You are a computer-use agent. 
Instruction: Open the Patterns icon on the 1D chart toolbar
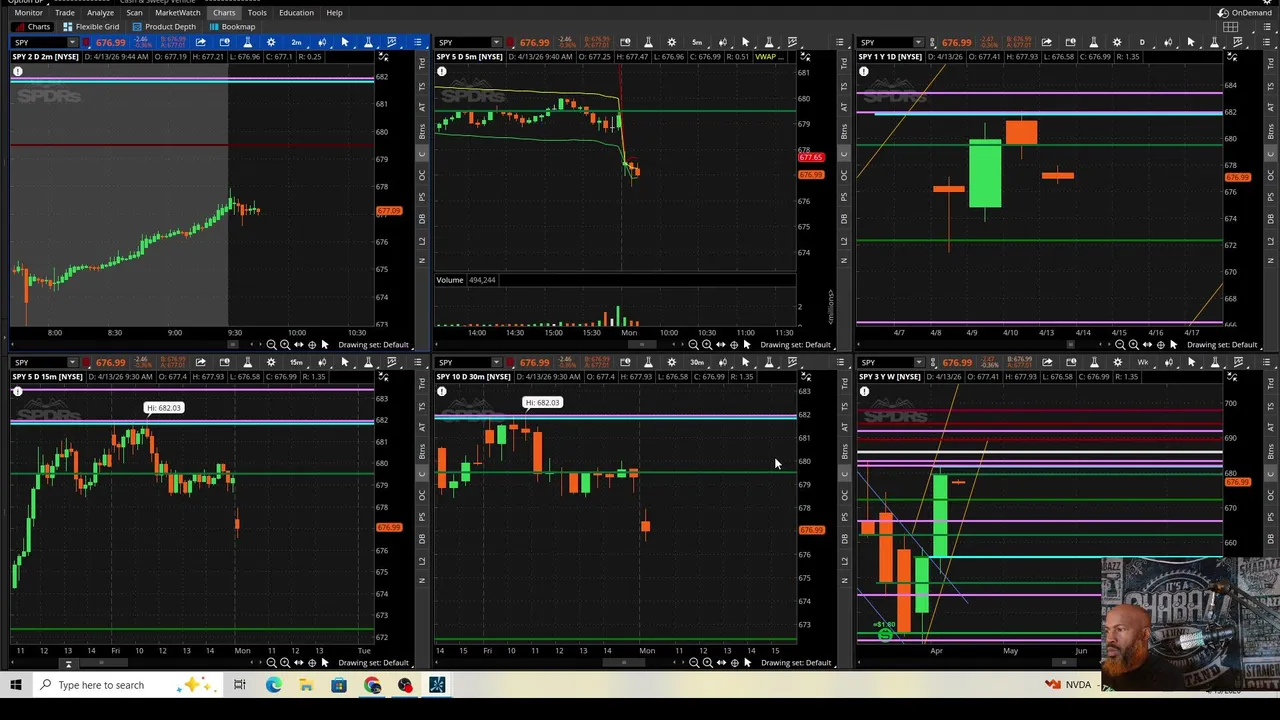point(1239,42)
